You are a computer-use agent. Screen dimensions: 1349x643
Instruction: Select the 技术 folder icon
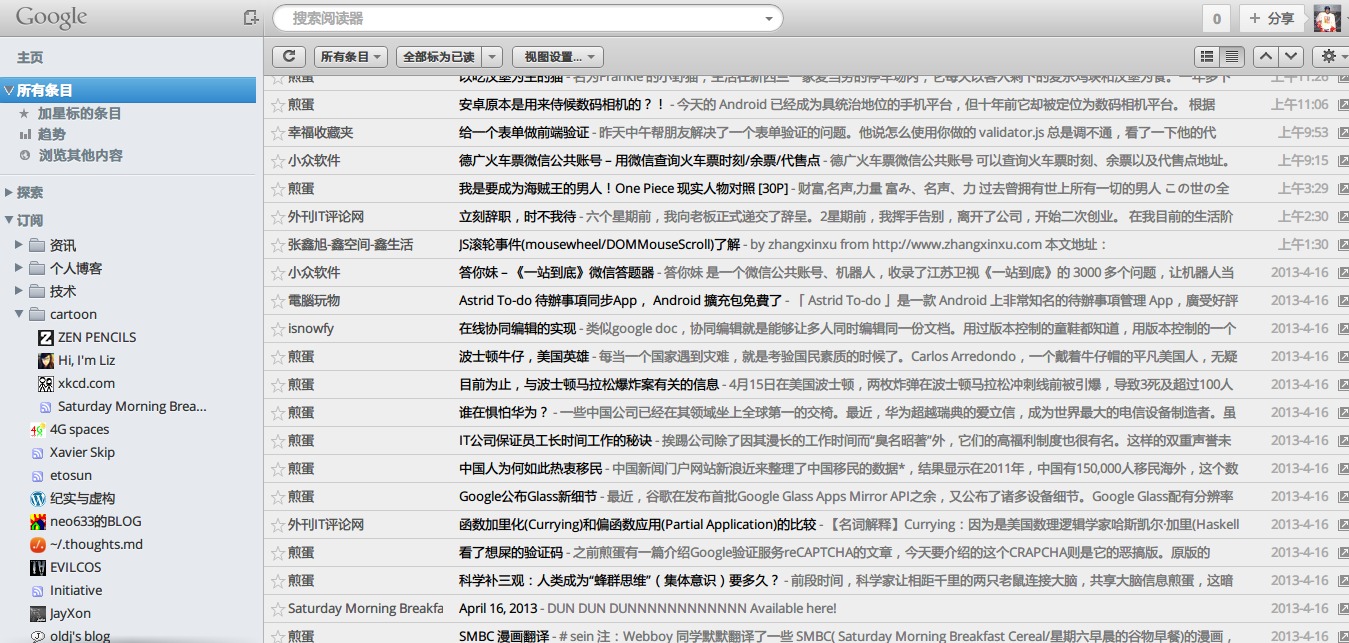pos(37,291)
